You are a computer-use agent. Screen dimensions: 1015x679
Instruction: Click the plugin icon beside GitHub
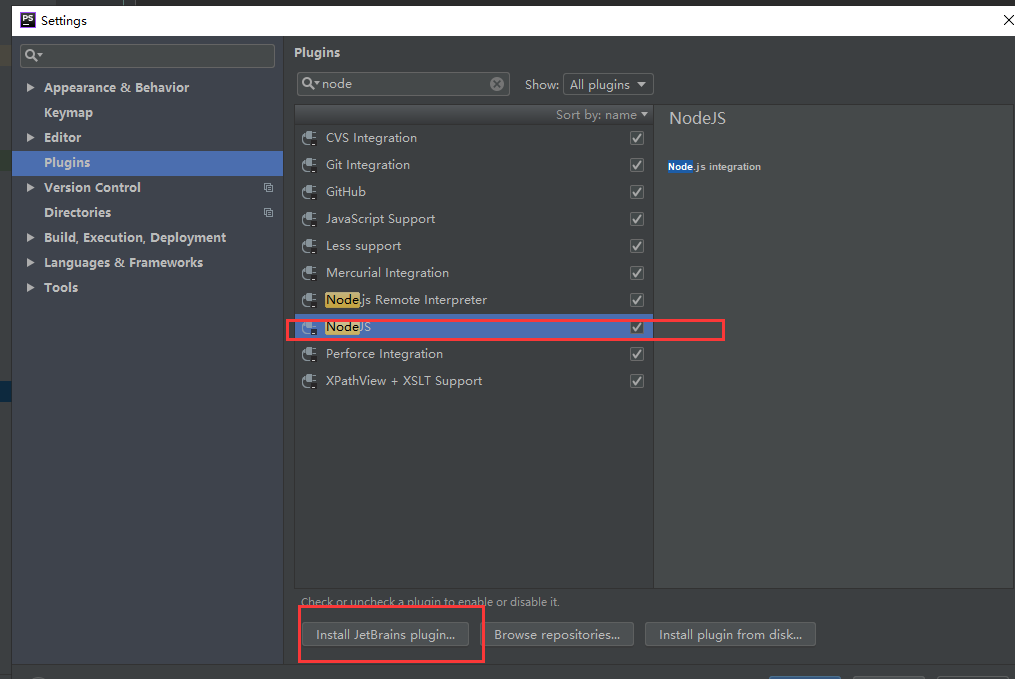pos(310,192)
